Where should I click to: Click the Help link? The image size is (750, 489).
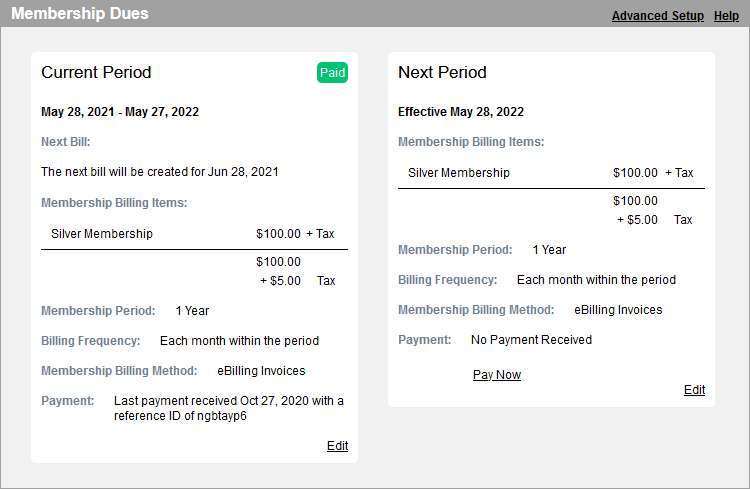pos(726,16)
